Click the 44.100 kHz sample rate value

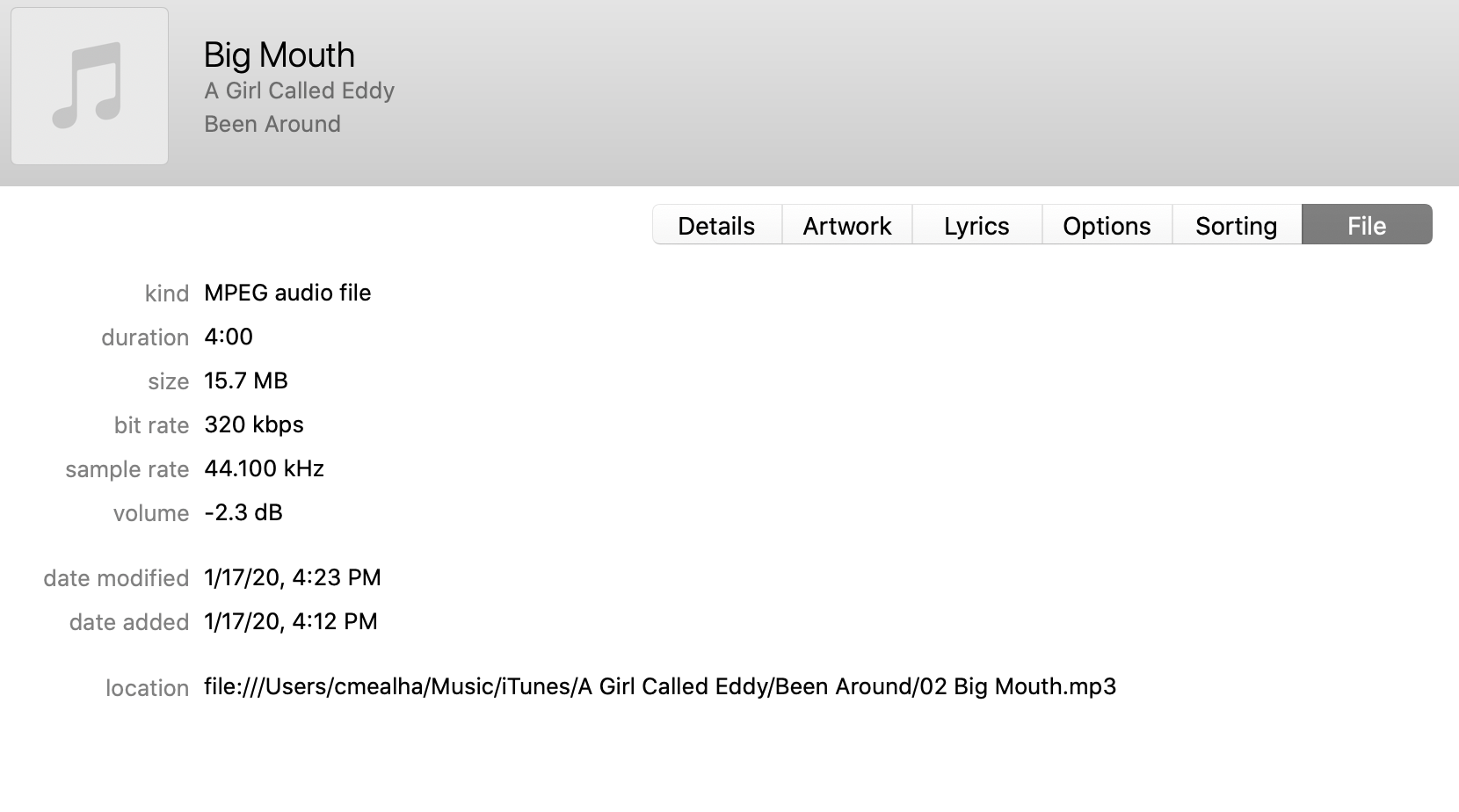(265, 468)
